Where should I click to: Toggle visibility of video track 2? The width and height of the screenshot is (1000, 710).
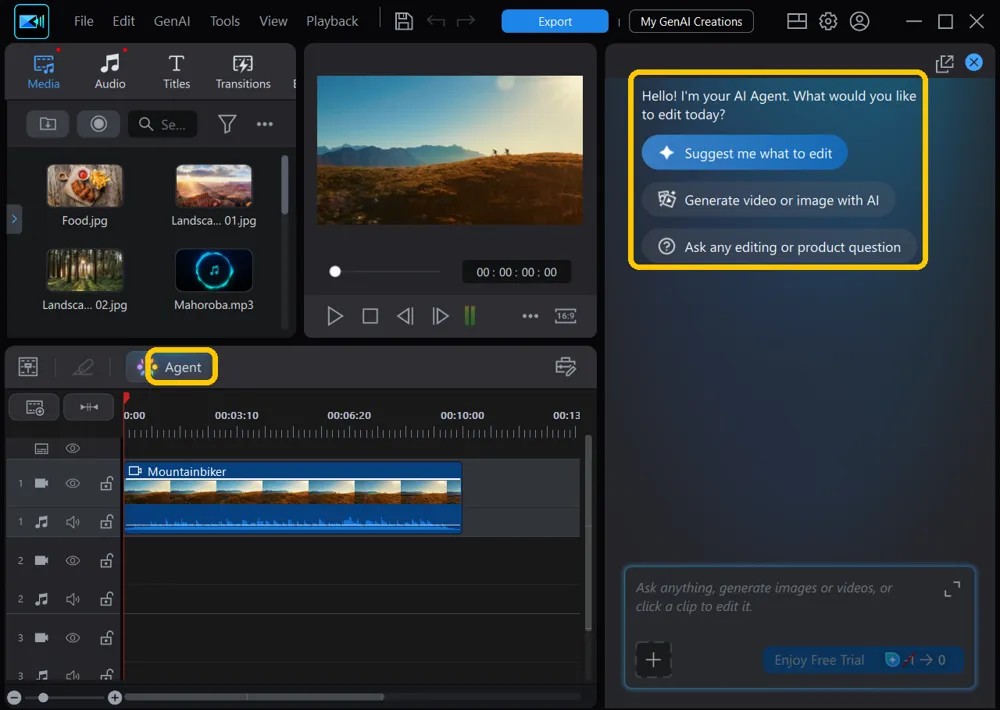pyautogui.click(x=73, y=561)
